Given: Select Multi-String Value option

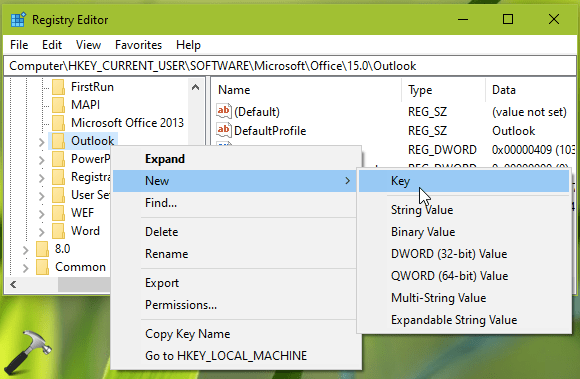Looking at the screenshot, I should coord(464,298).
